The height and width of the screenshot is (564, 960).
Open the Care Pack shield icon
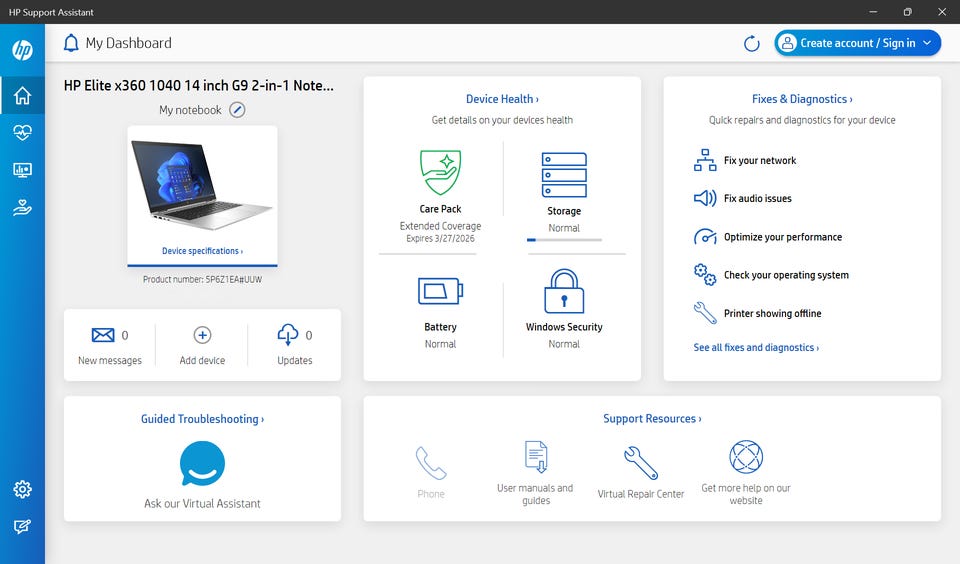click(440, 173)
